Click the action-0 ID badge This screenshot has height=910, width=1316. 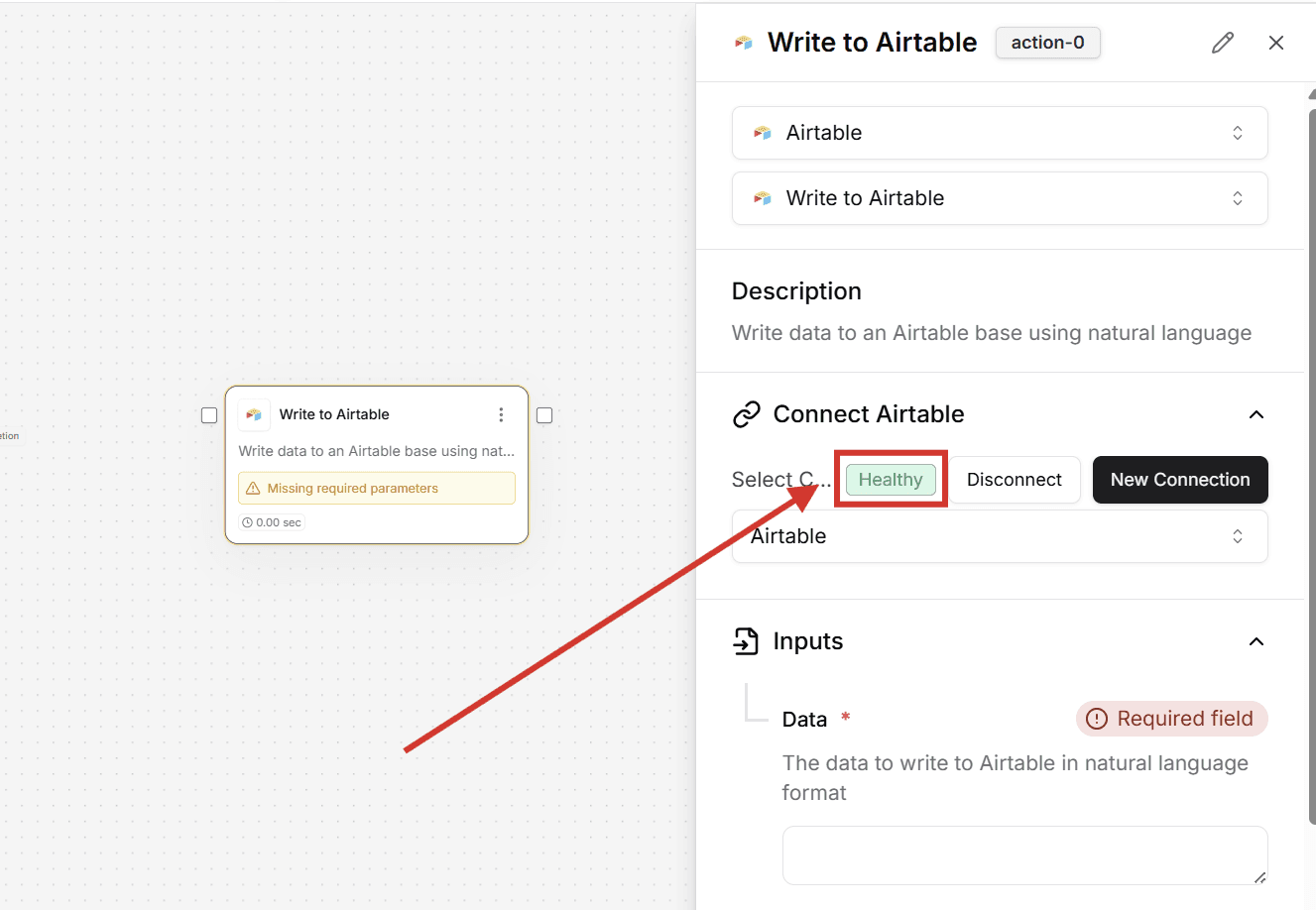pos(1048,43)
